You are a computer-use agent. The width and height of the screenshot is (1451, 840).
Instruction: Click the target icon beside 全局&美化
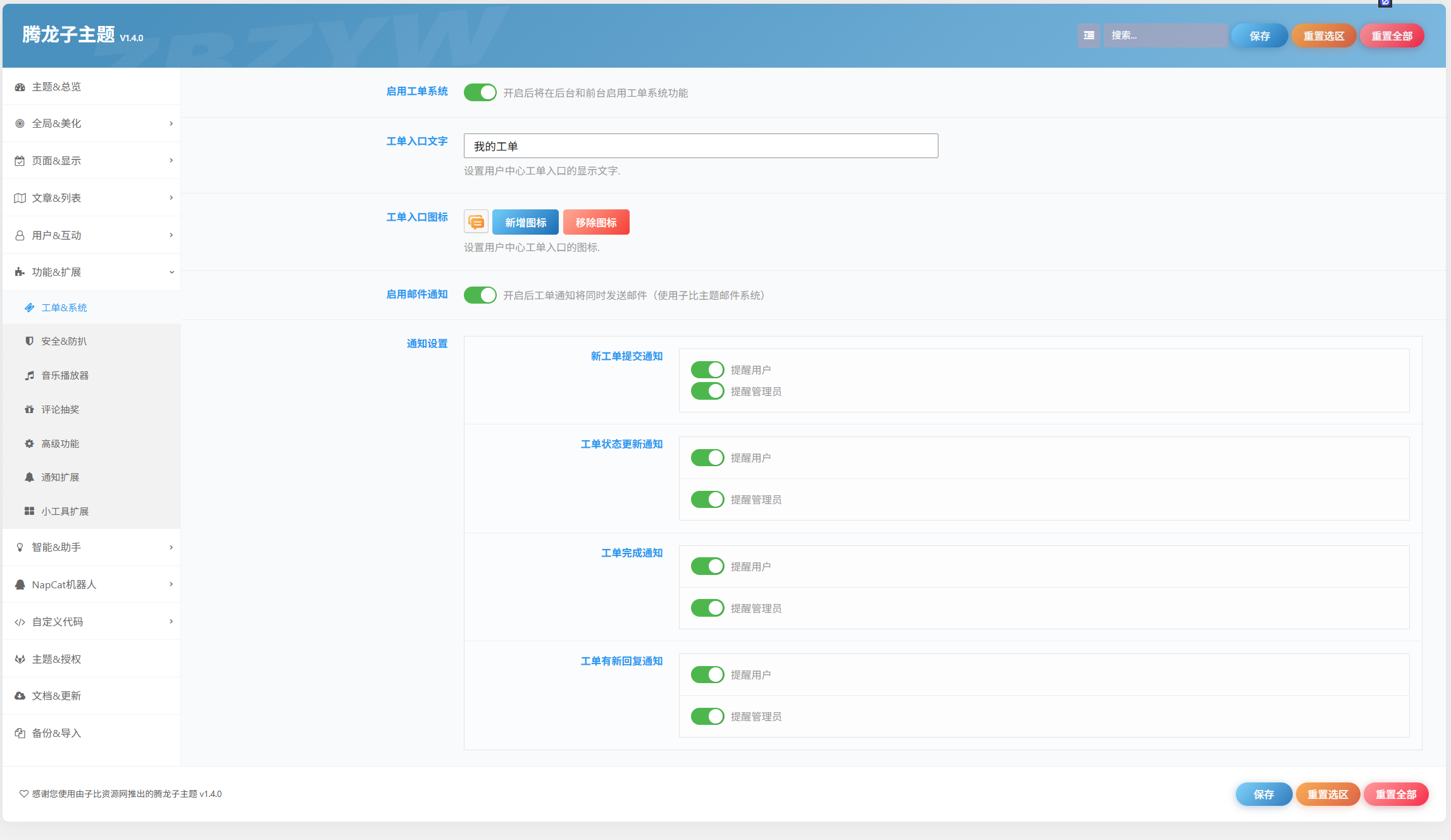click(20, 124)
